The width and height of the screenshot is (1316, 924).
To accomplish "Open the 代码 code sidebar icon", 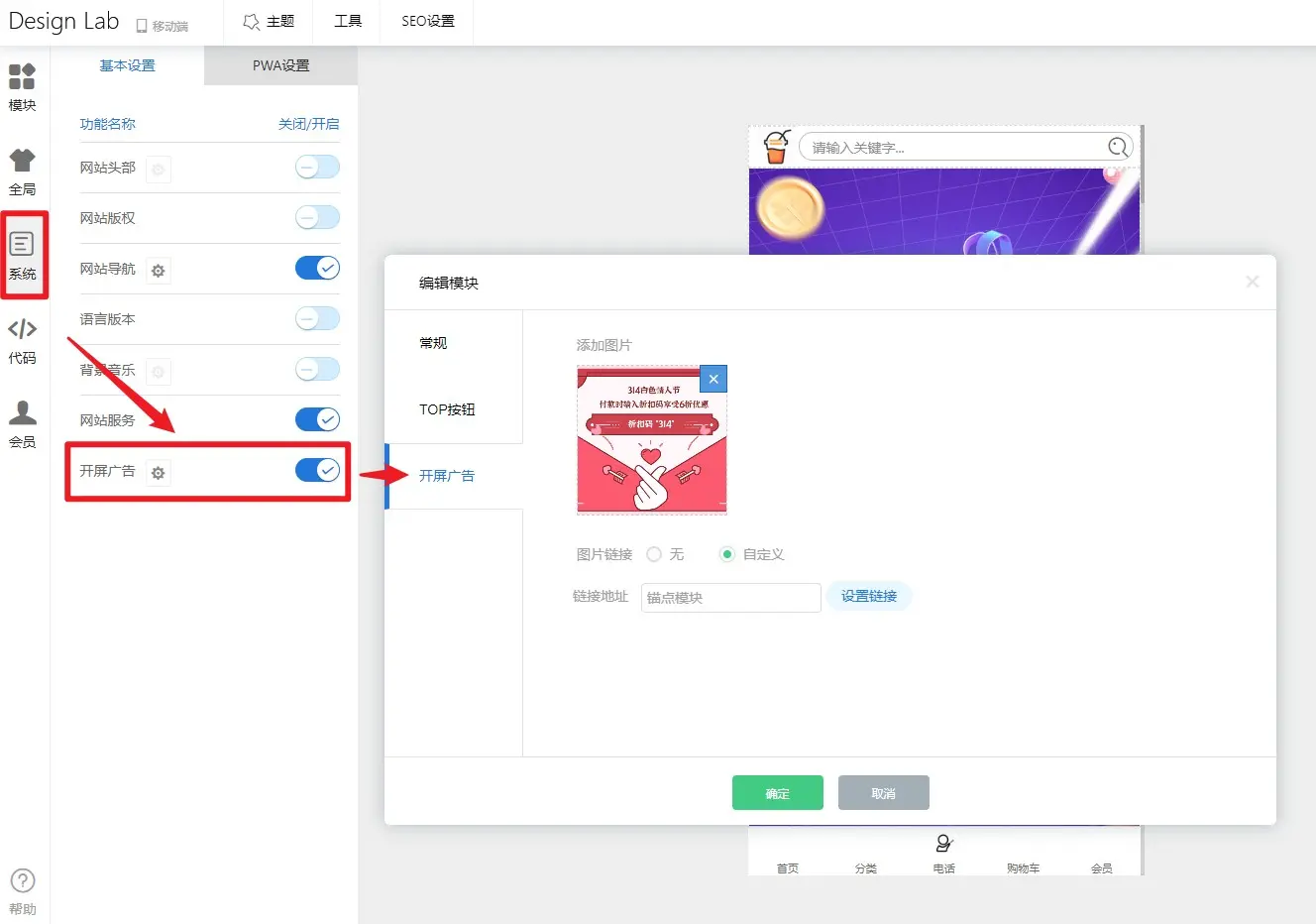I will (22, 339).
